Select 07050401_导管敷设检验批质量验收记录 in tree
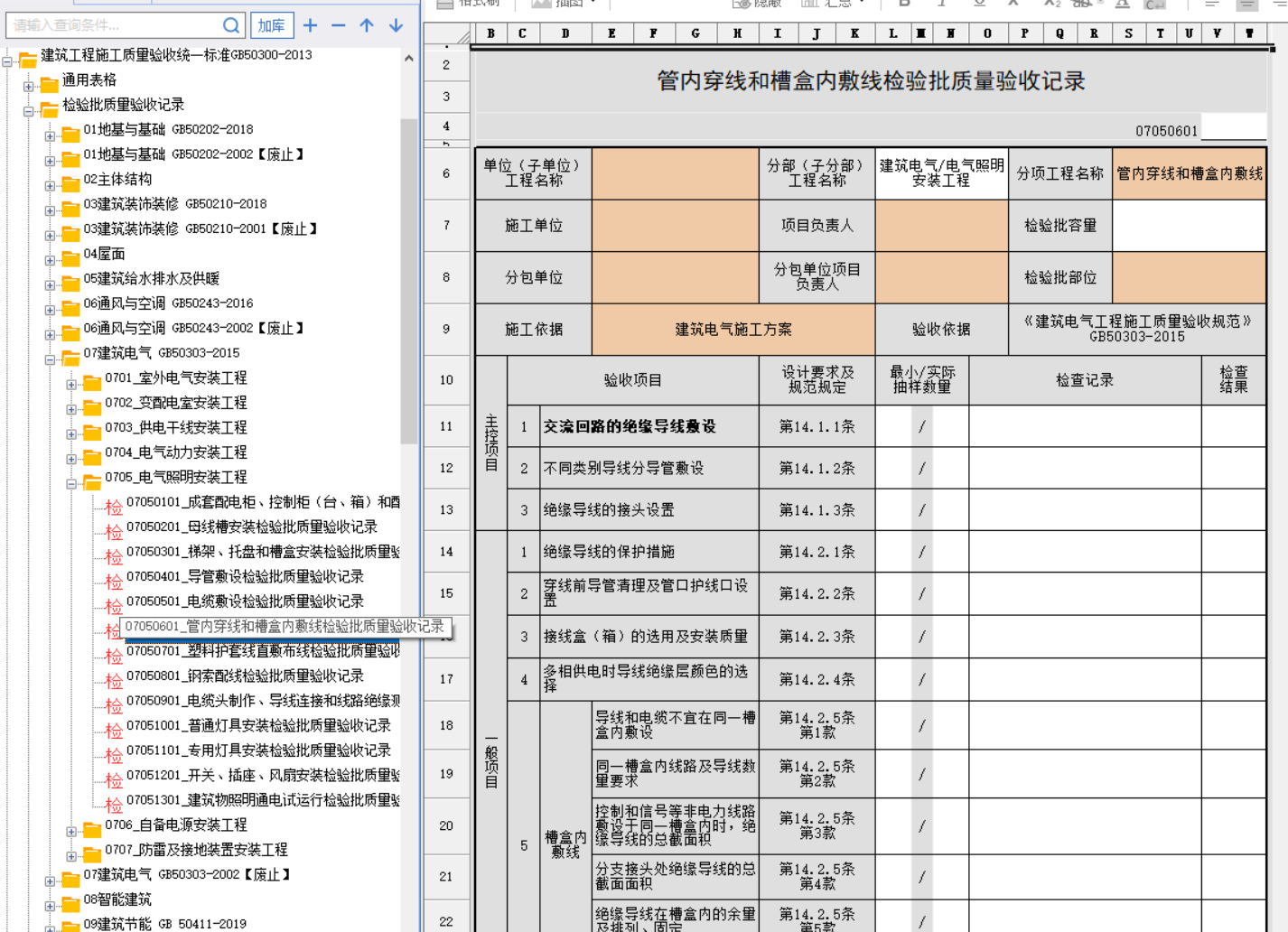Image resolution: width=1288 pixels, height=932 pixels. (x=245, y=576)
